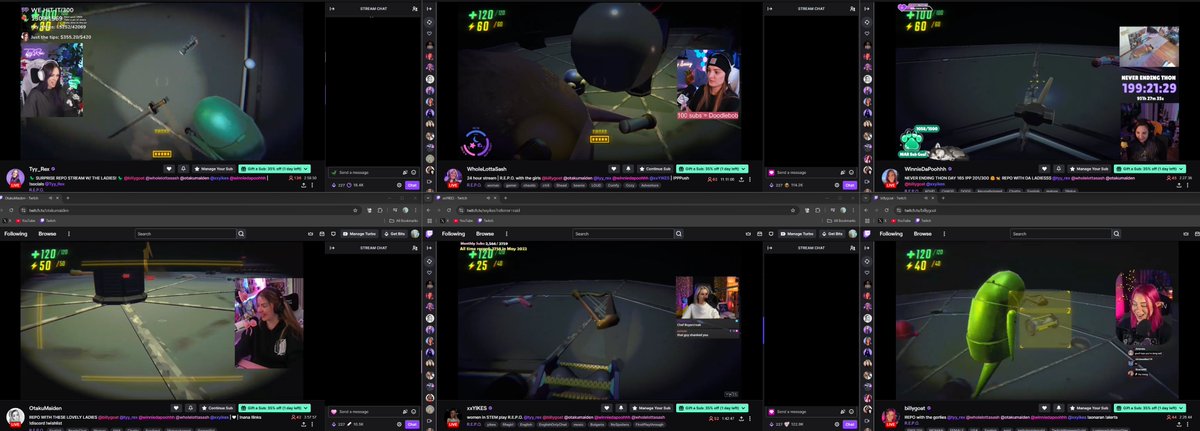Open Browse in billygoat window
Screen dimensions: 1200x431
[923, 233]
